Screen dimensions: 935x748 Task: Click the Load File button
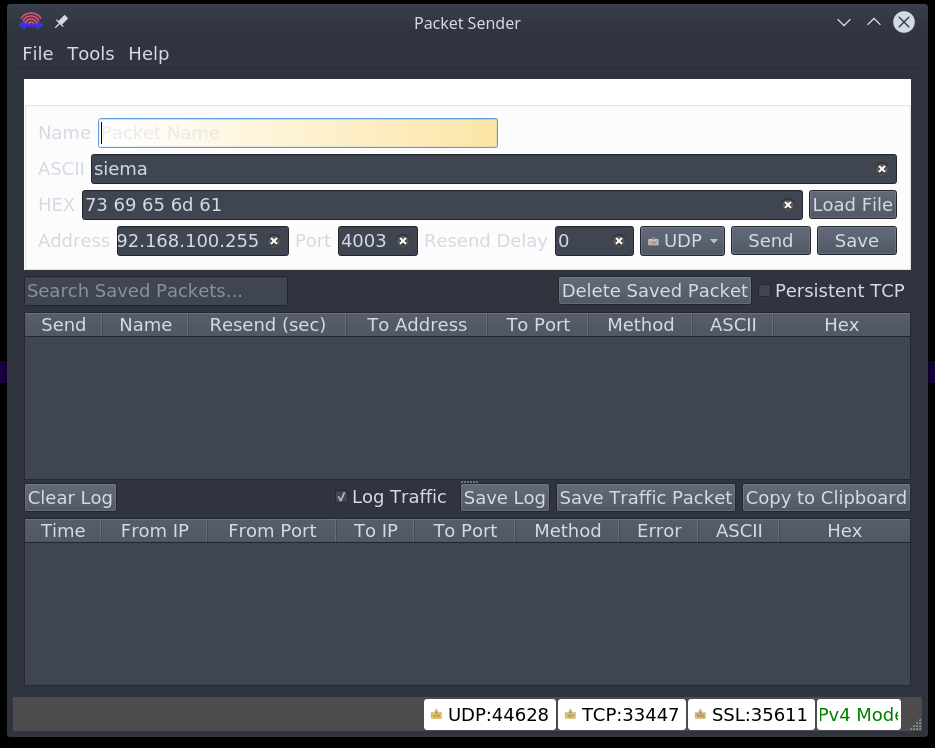coord(853,205)
